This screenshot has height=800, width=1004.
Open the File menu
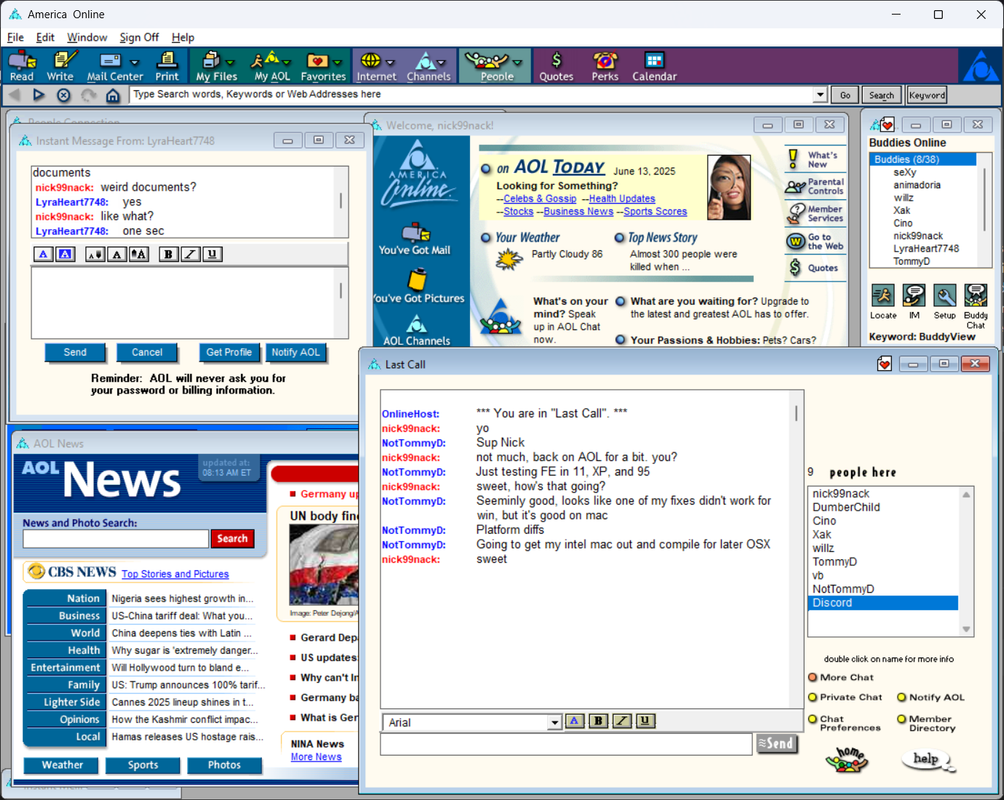(15, 37)
